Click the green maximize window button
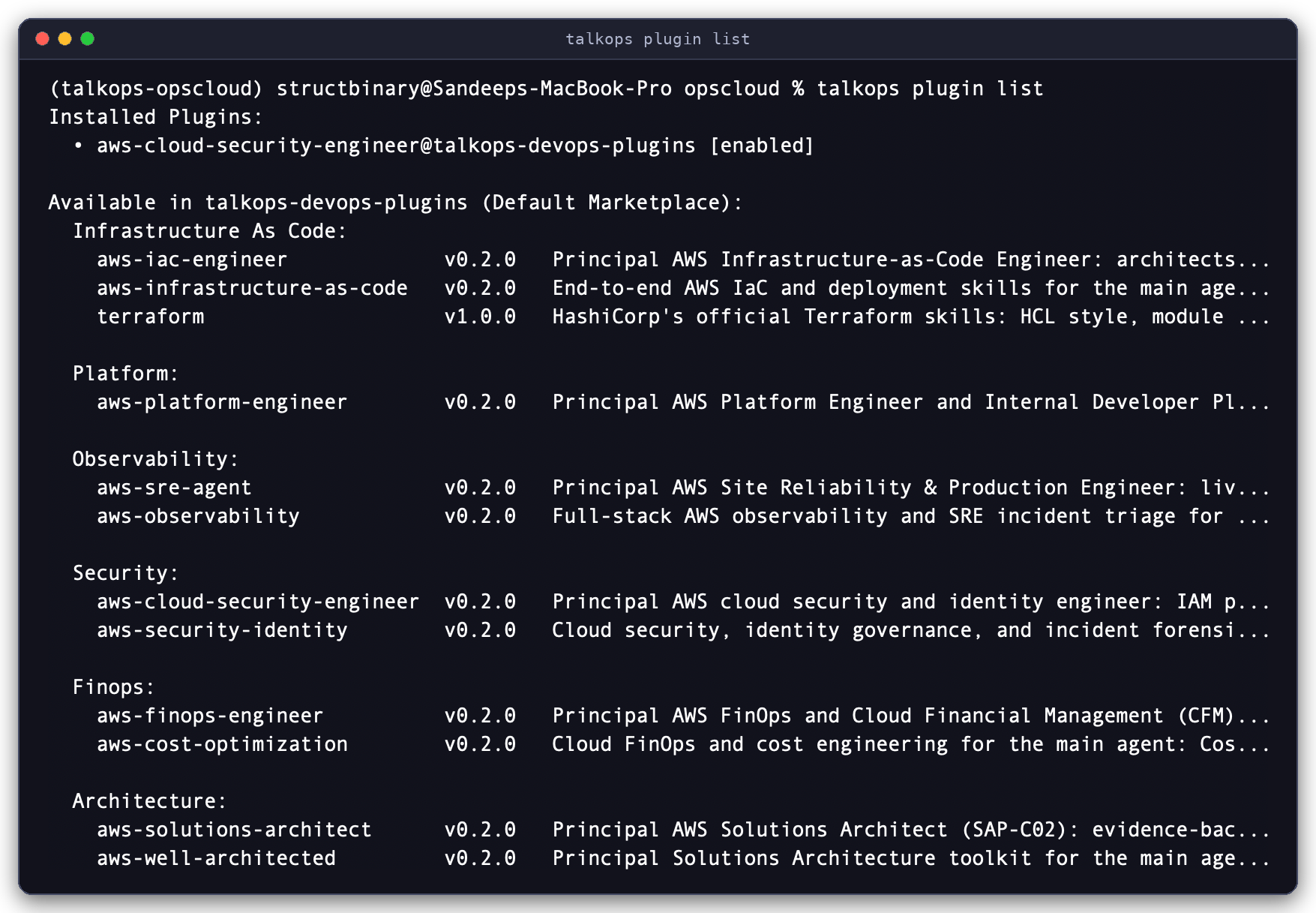This screenshot has width=1316, height=913. point(88,38)
